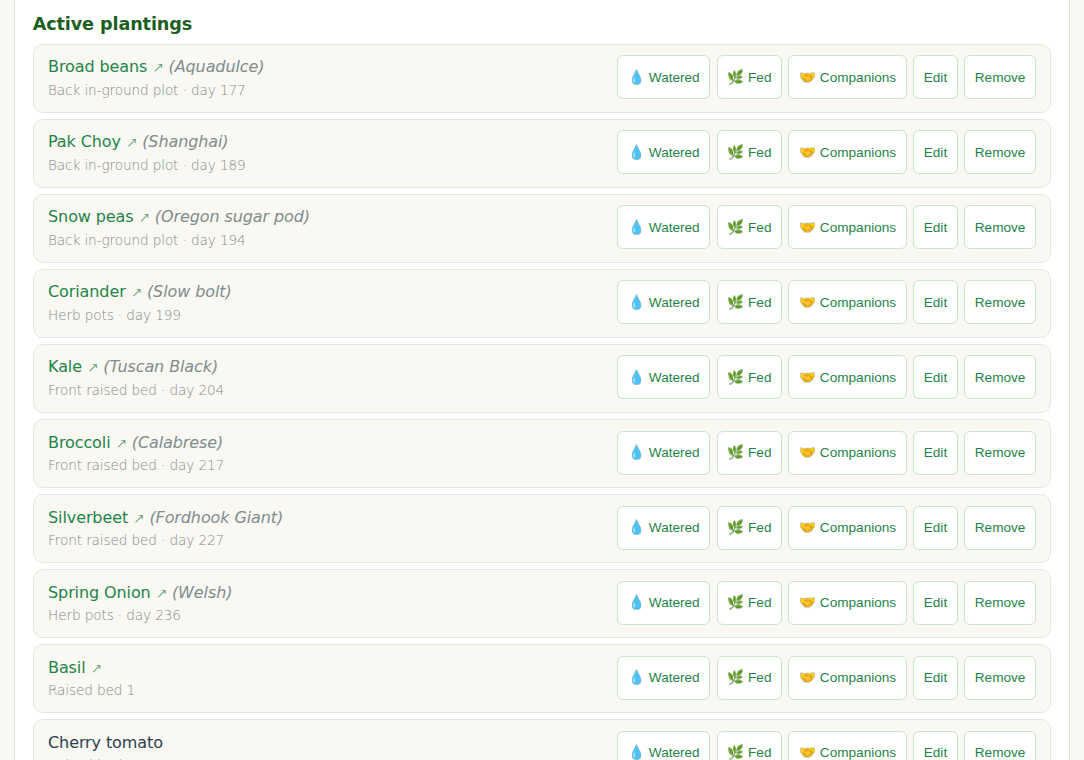1084x760 pixels.
Task: Open the Broccoli plant link
Action: (87, 443)
